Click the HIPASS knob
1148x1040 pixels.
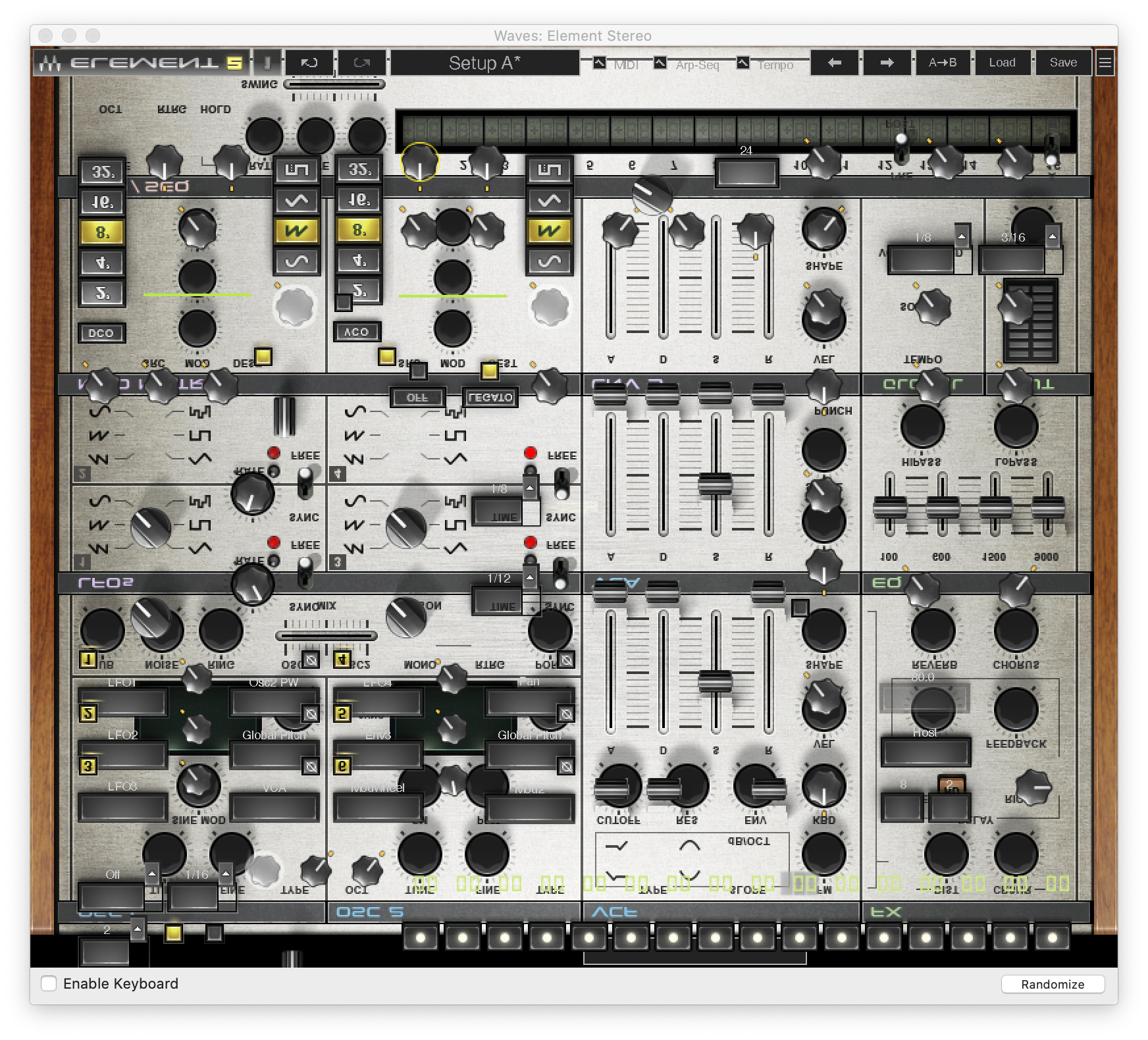[922, 427]
